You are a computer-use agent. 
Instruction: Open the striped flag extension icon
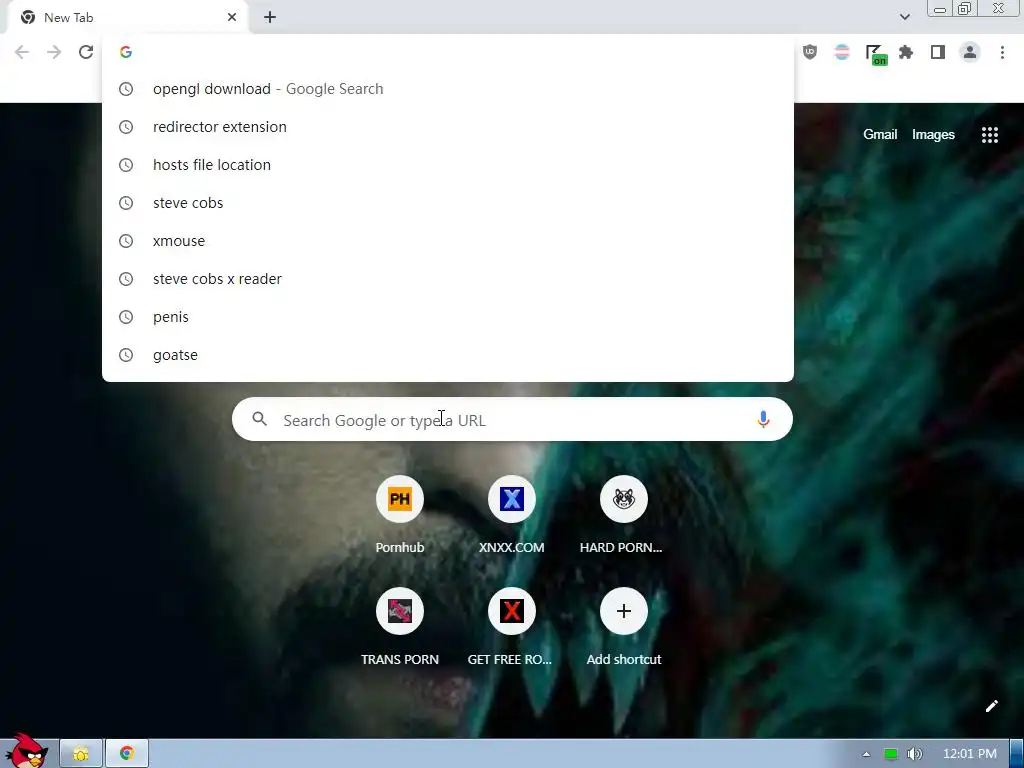pyautogui.click(x=842, y=52)
